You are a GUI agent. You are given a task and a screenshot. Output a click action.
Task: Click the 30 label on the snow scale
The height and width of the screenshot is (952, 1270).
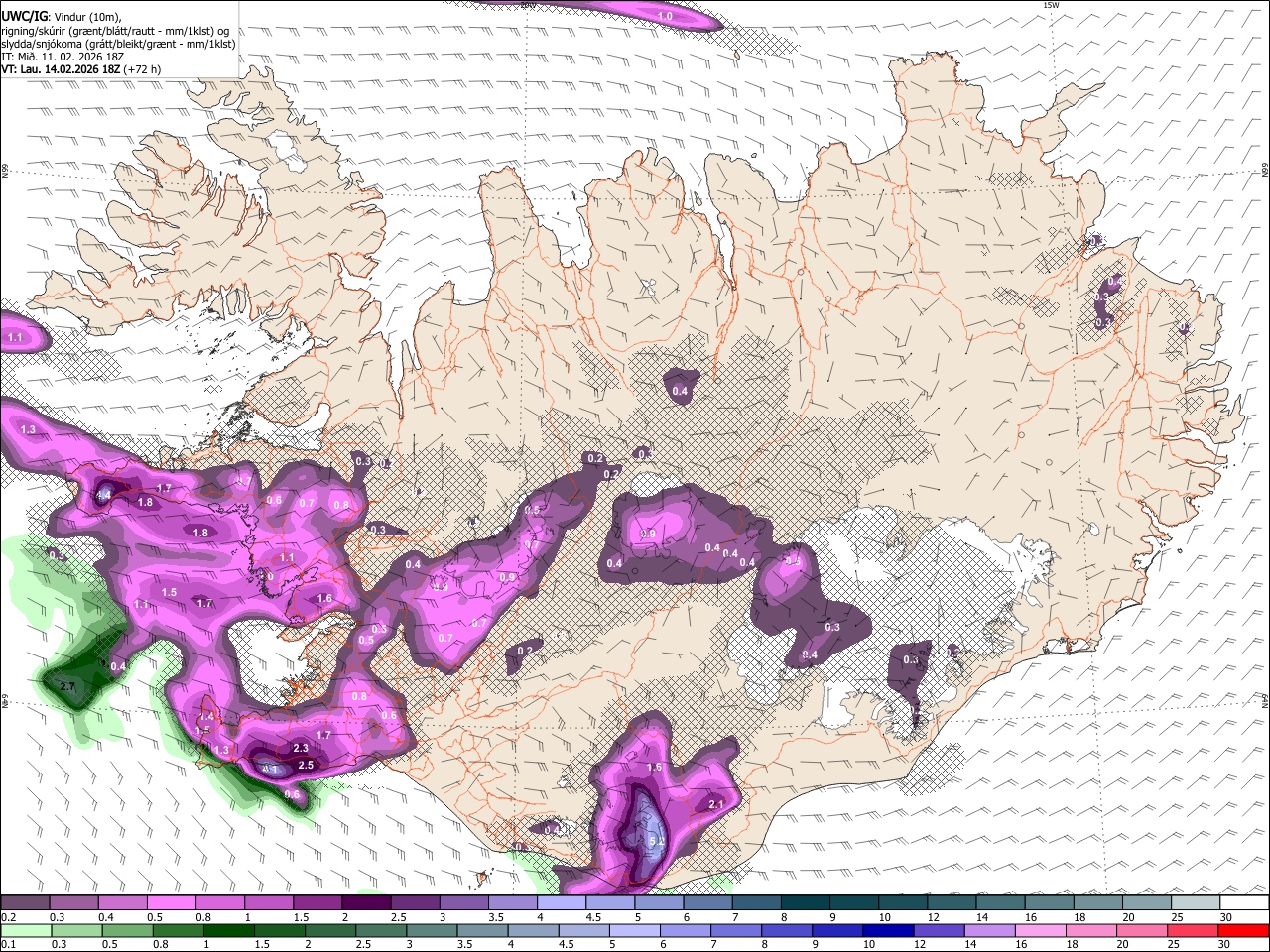click(1225, 917)
